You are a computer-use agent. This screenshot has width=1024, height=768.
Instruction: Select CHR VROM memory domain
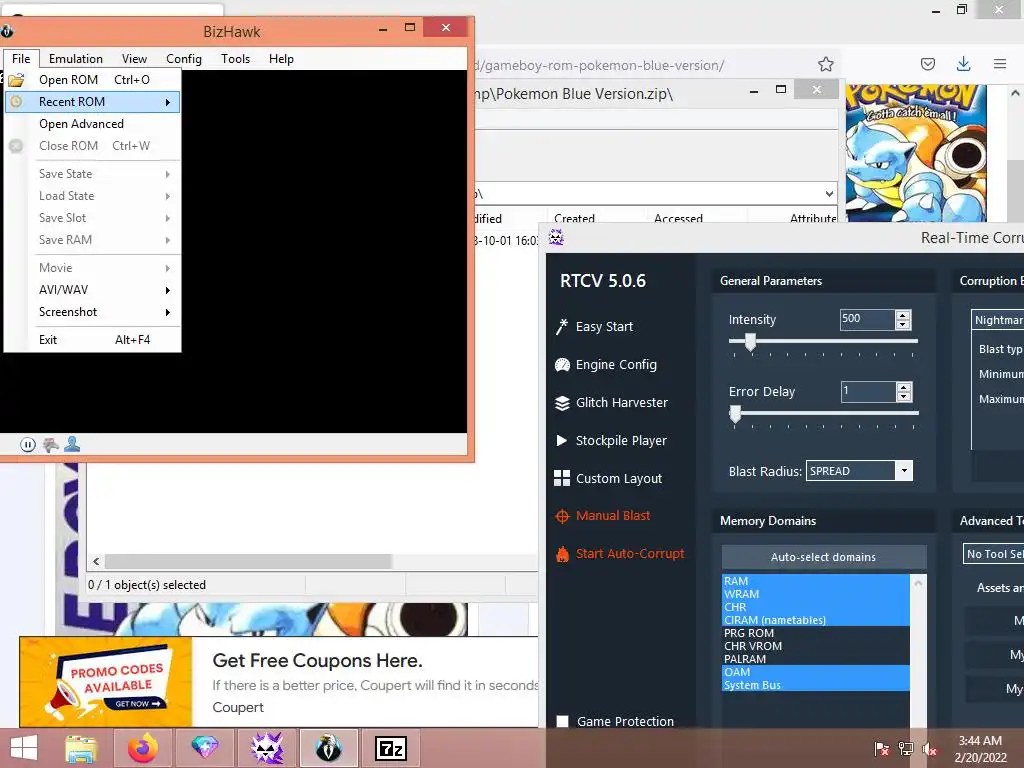tap(816, 647)
